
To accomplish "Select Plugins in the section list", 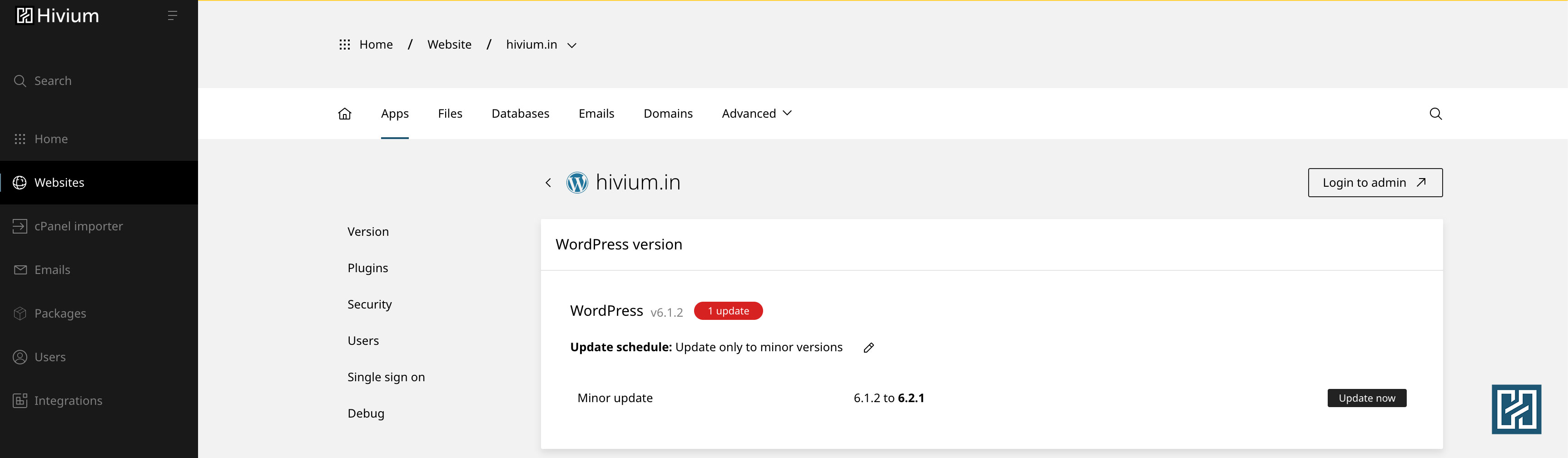I will (x=367, y=268).
